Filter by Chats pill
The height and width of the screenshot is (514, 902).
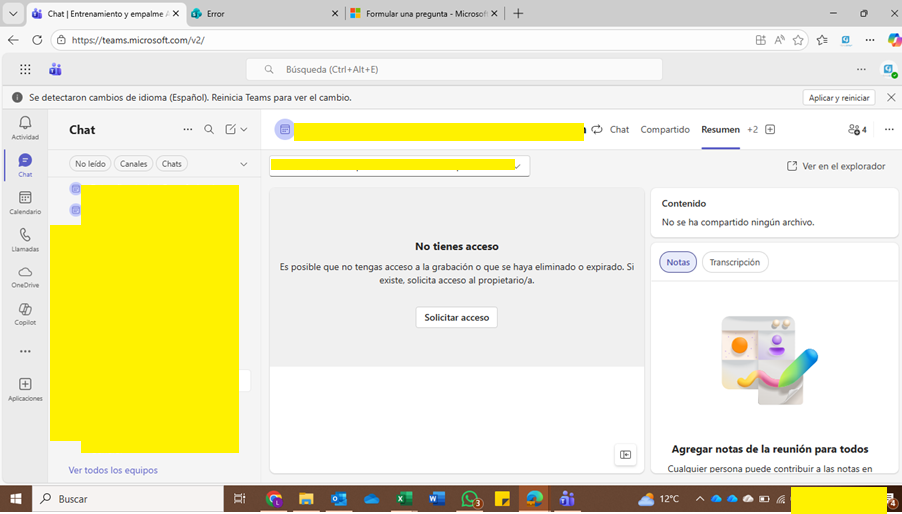171,164
